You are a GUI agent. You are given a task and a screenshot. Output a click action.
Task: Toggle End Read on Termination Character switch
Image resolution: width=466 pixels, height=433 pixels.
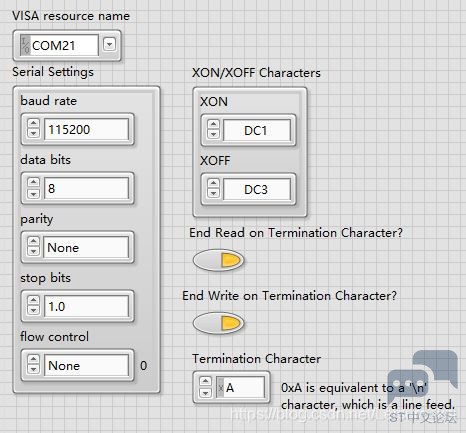[x=218, y=260]
